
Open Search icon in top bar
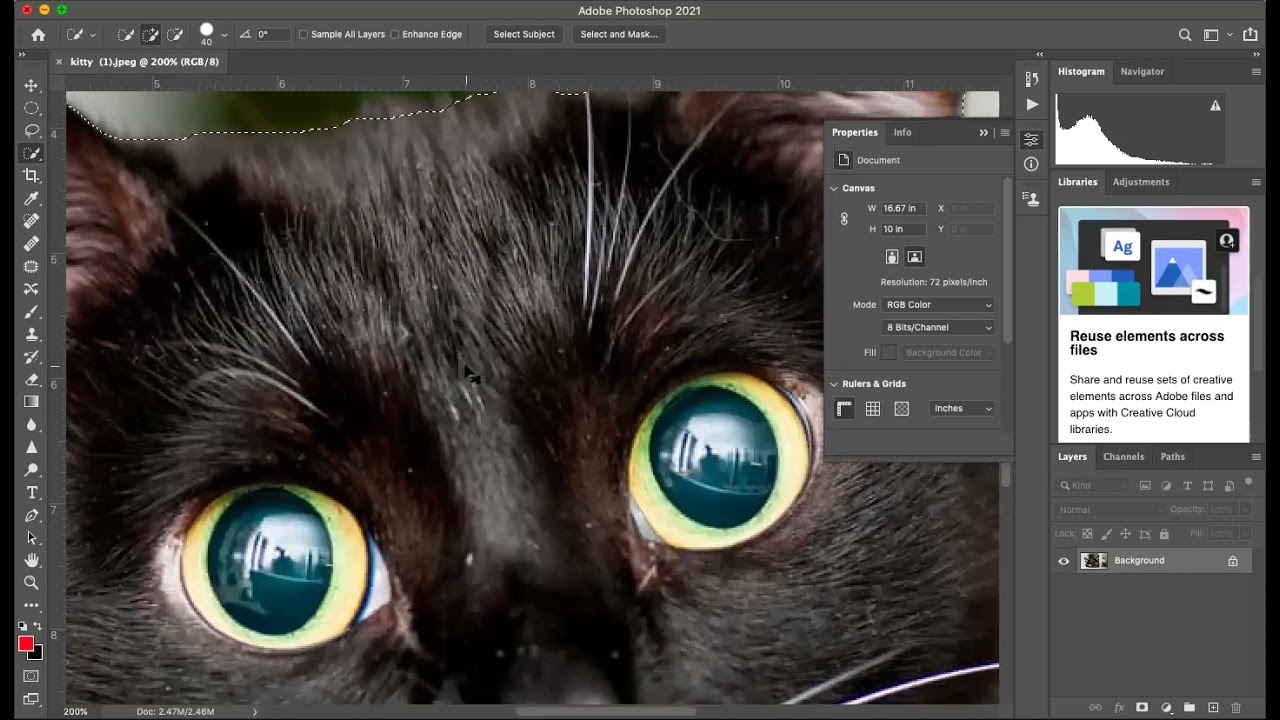click(x=1185, y=34)
